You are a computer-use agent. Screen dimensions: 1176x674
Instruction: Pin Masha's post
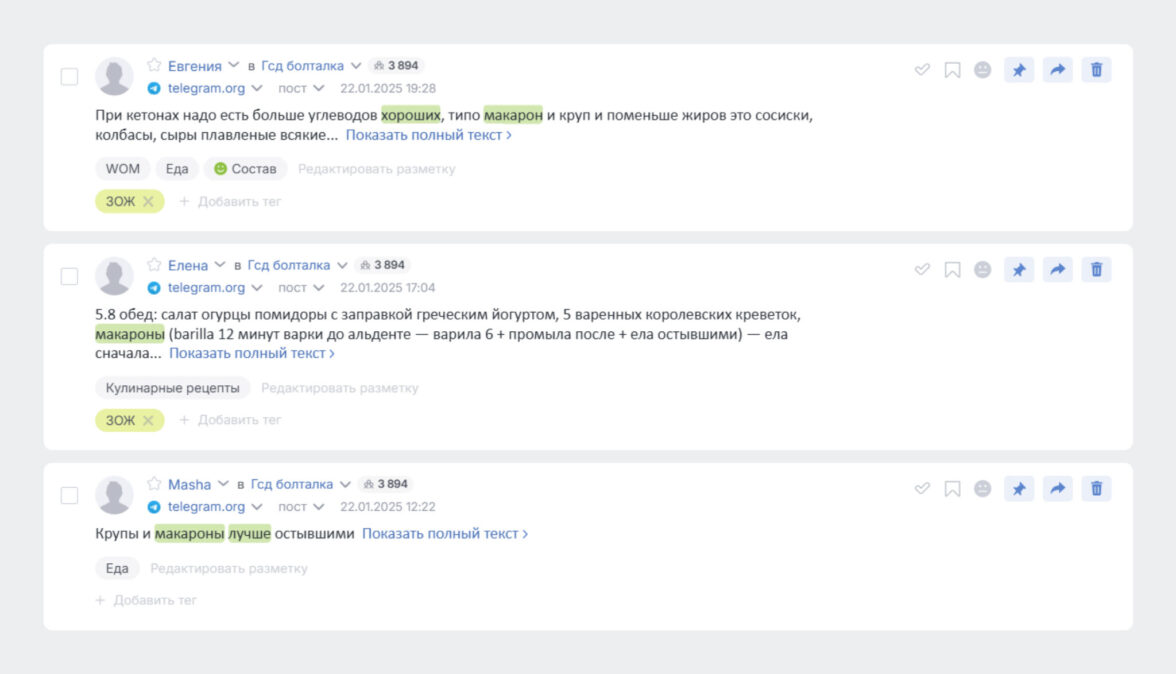[x=1018, y=488]
